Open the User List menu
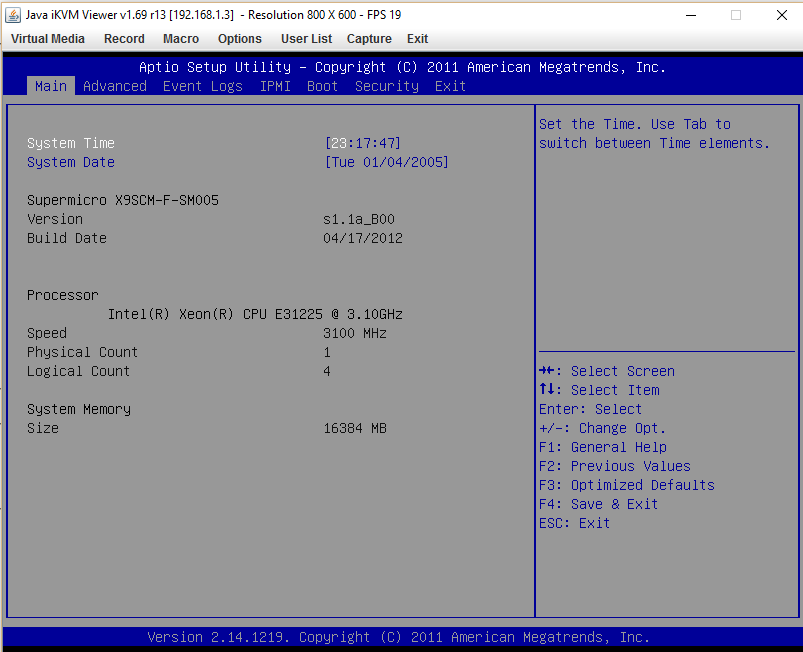Viewport: 803px width, 652px height. pyautogui.click(x=307, y=39)
